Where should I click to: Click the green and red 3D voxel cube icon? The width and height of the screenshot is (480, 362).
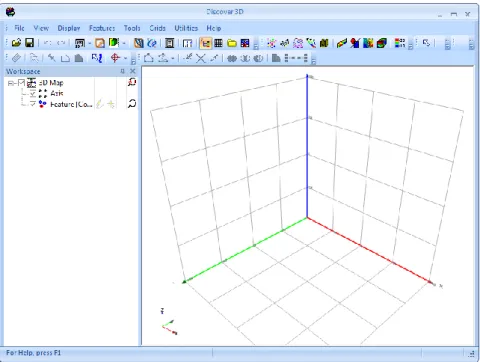382,43
